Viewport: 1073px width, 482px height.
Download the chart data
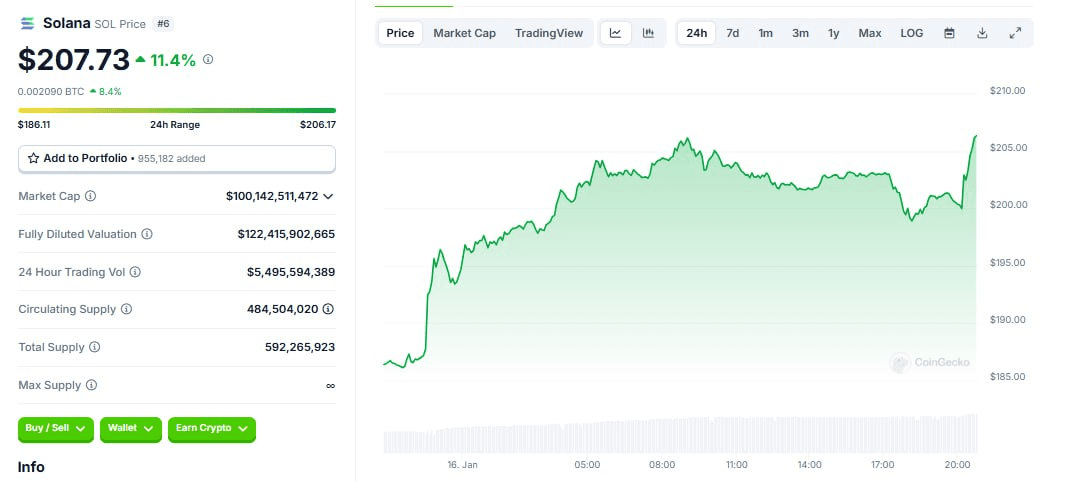point(982,33)
